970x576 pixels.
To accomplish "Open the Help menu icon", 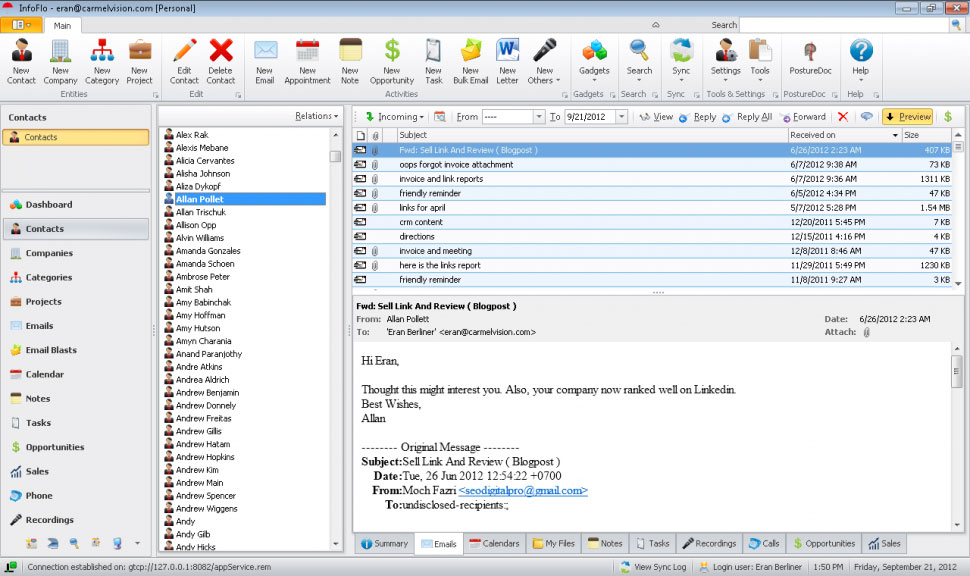I will [861, 61].
